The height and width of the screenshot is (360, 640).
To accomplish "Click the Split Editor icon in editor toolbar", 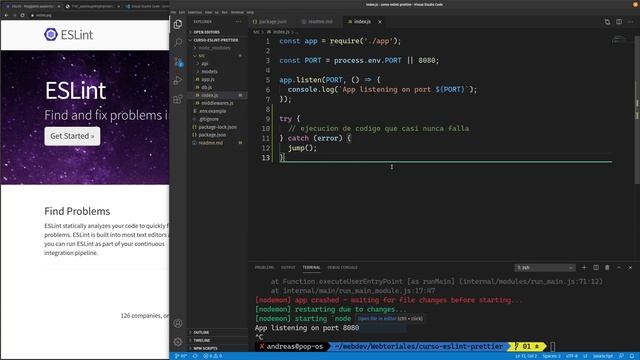I will pos(619,22).
